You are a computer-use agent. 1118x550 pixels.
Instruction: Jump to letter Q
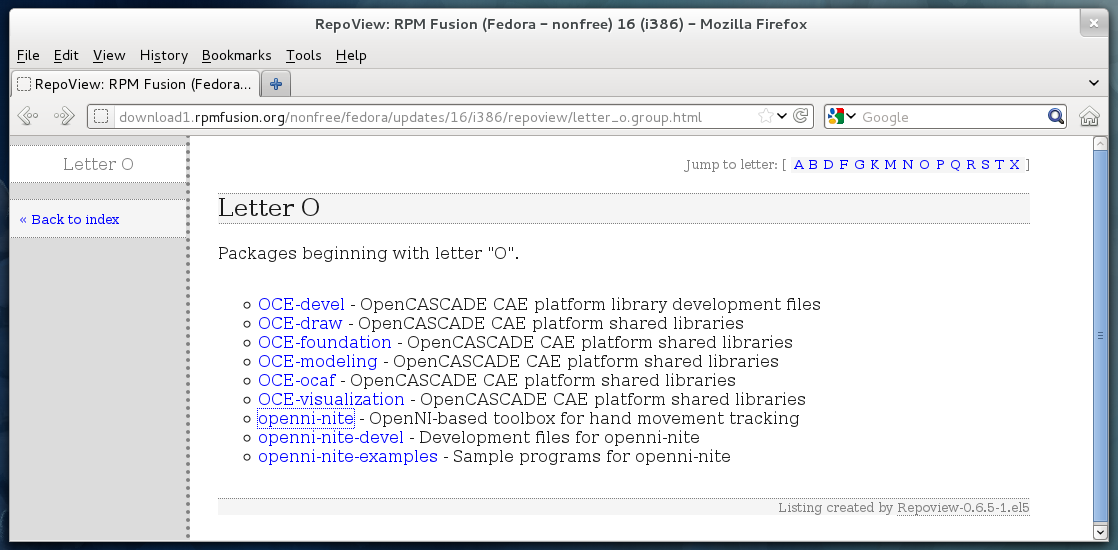pos(955,165)
